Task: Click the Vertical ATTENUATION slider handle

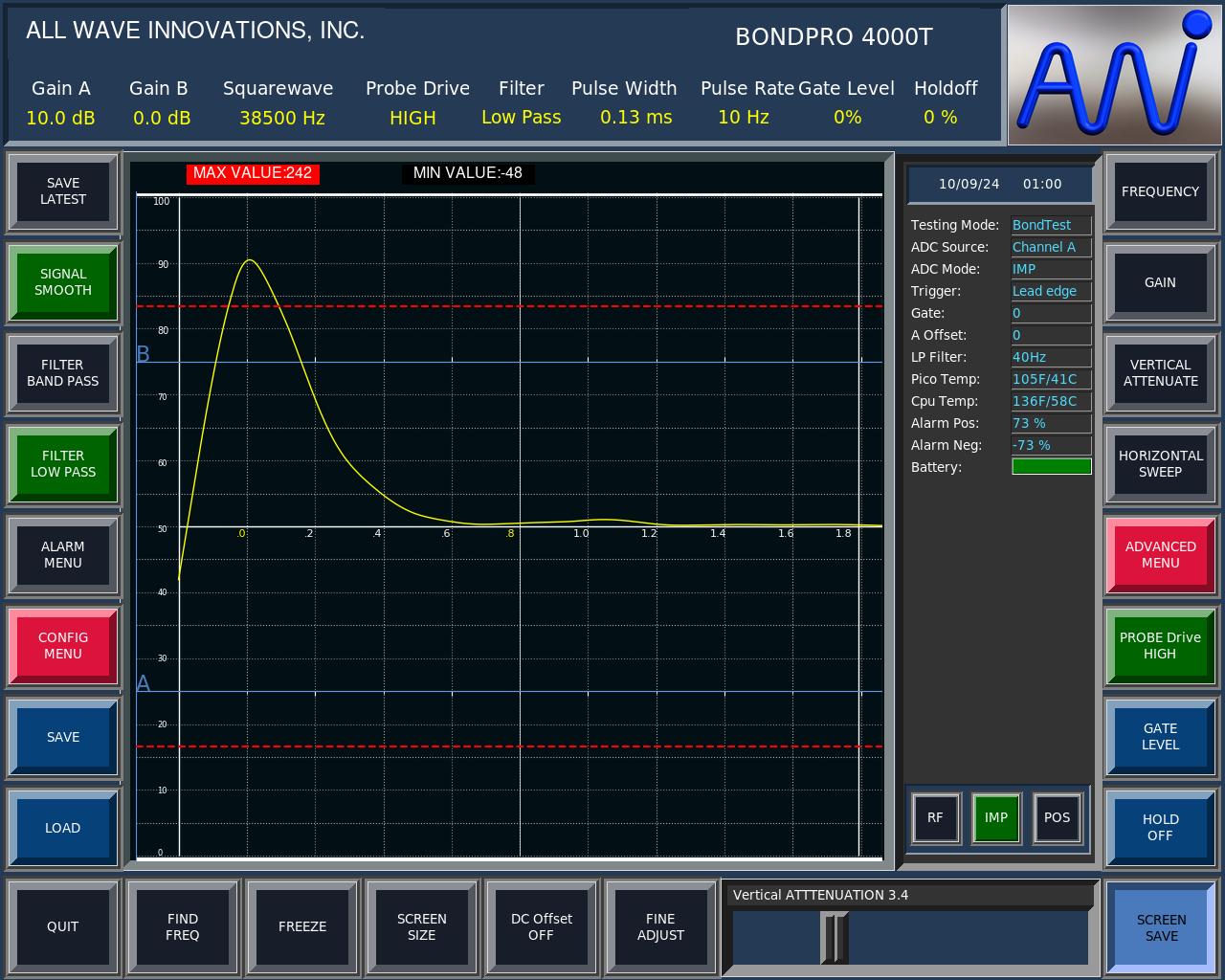Action: point(835,938)
